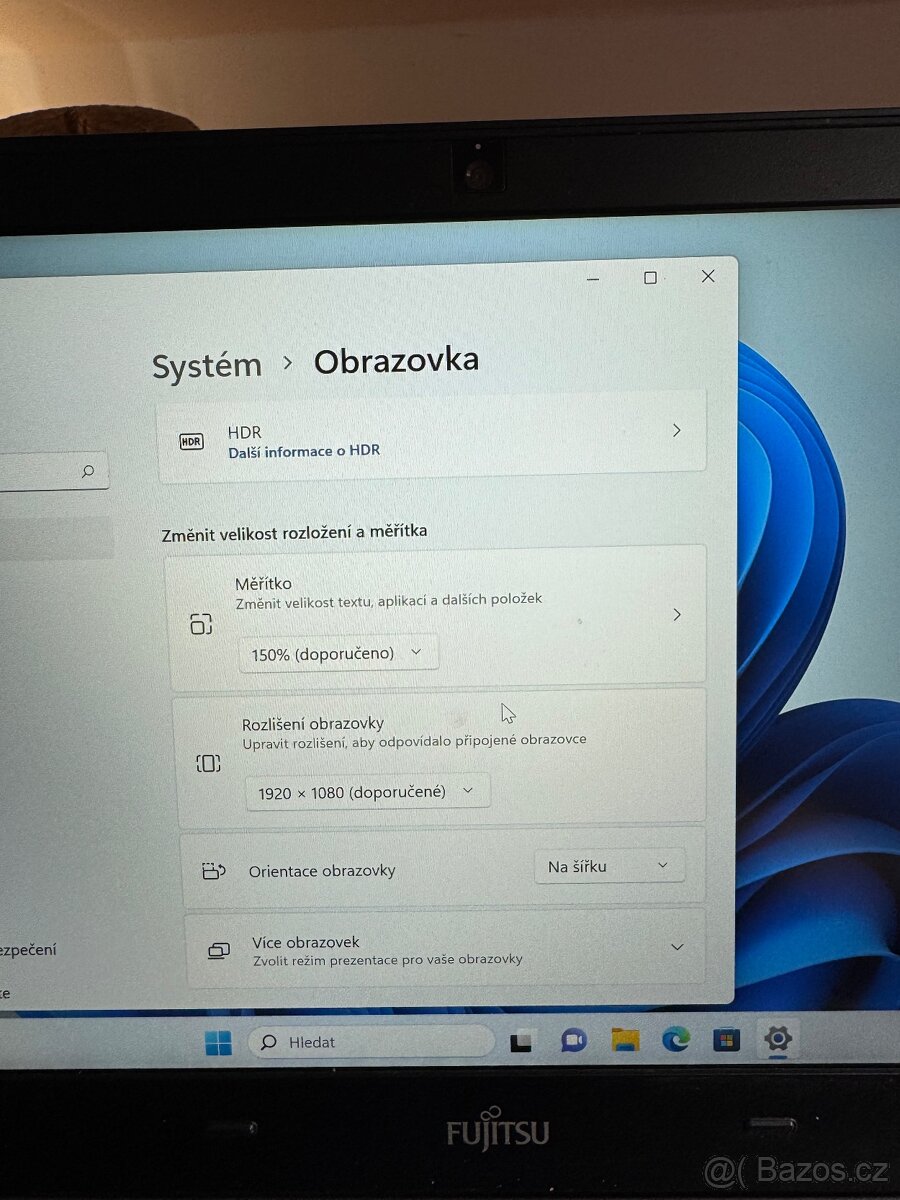Open the Na šířku orientation dropdown
The image size is (900, 1200).
(607, 866)
